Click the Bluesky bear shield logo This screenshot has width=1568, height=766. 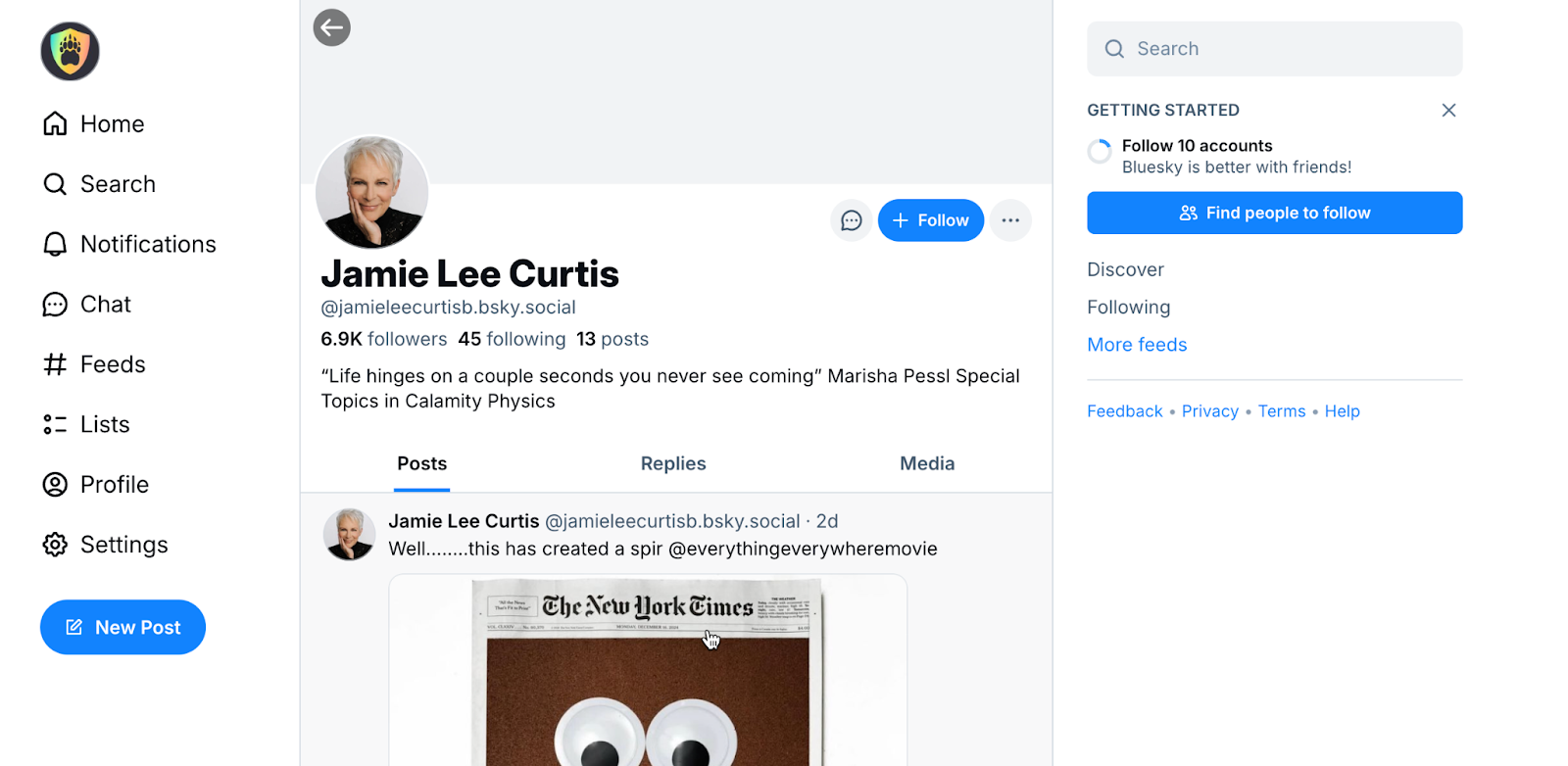(x=70, y=51)
